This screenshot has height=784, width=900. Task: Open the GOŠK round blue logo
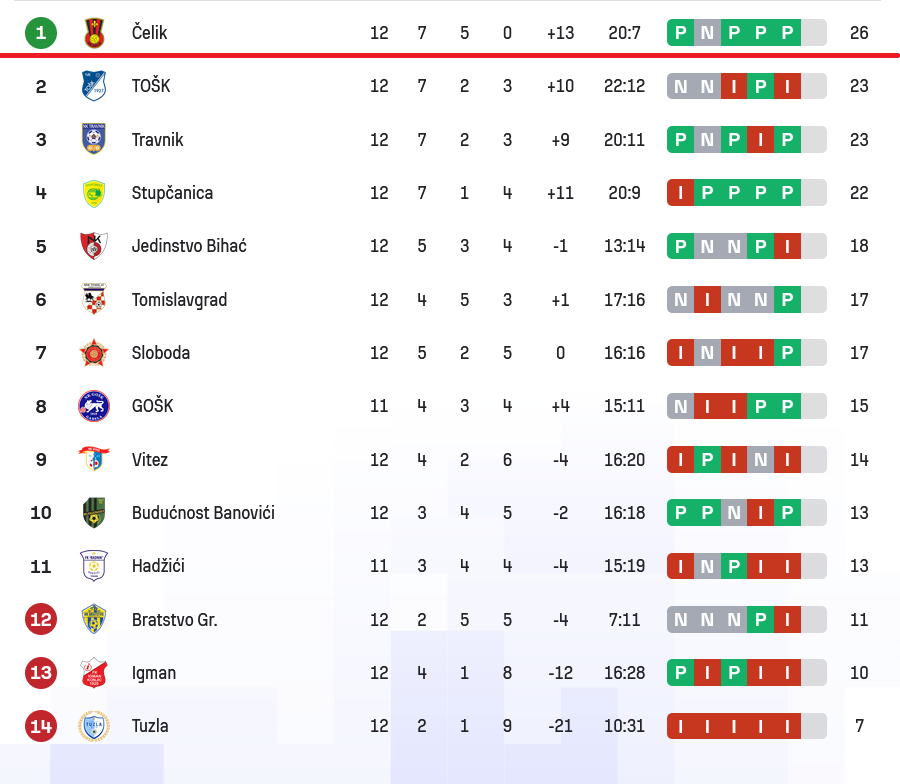tap(94, 406)
